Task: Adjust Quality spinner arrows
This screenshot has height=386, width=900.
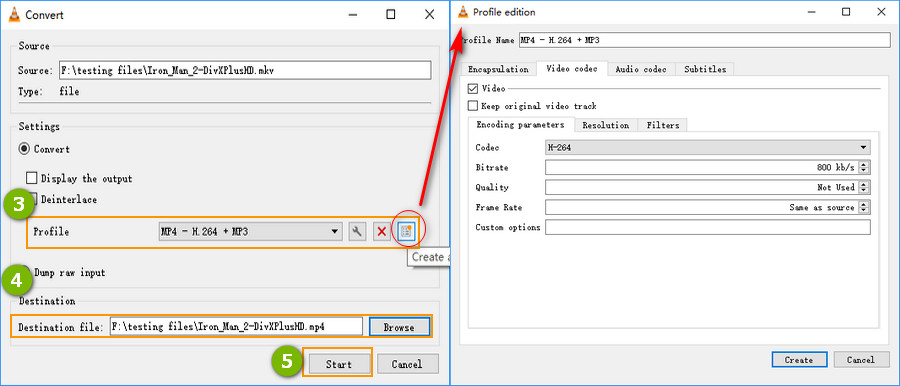Action: (864, 187)
